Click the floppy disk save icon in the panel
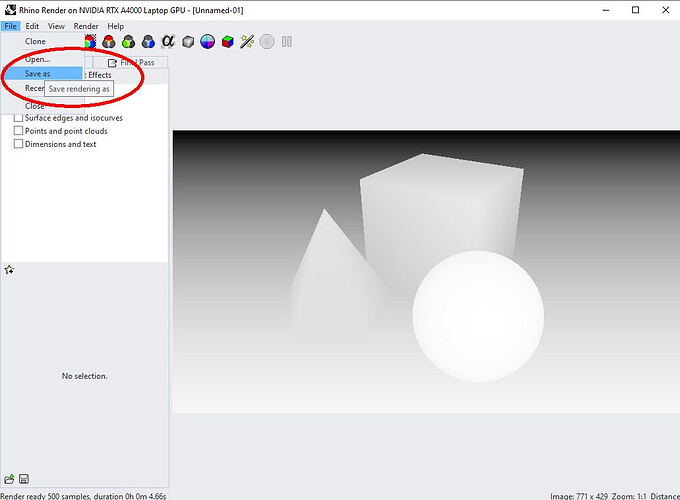 pos(24,479)
